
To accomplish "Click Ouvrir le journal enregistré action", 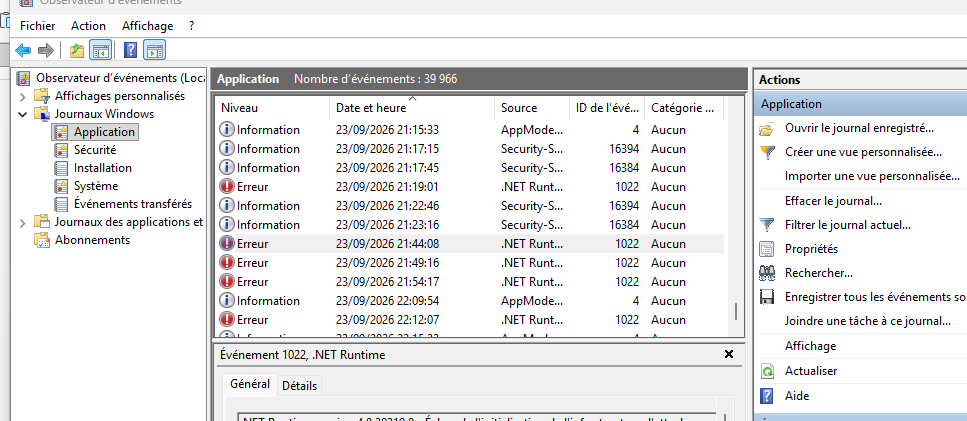I will (859, 128).
